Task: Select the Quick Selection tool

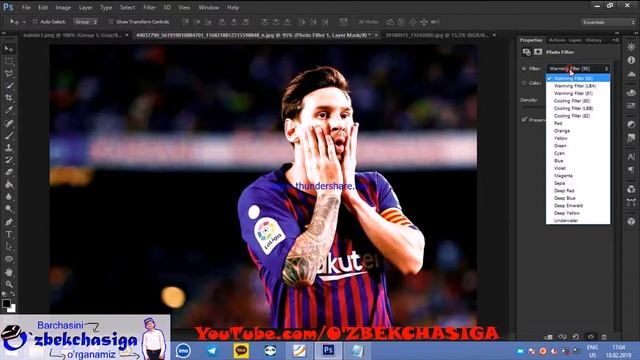Action: (9, 86)
